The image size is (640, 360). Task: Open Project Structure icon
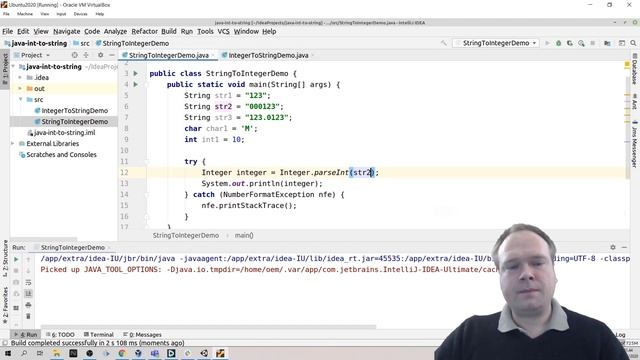point(607,43)
